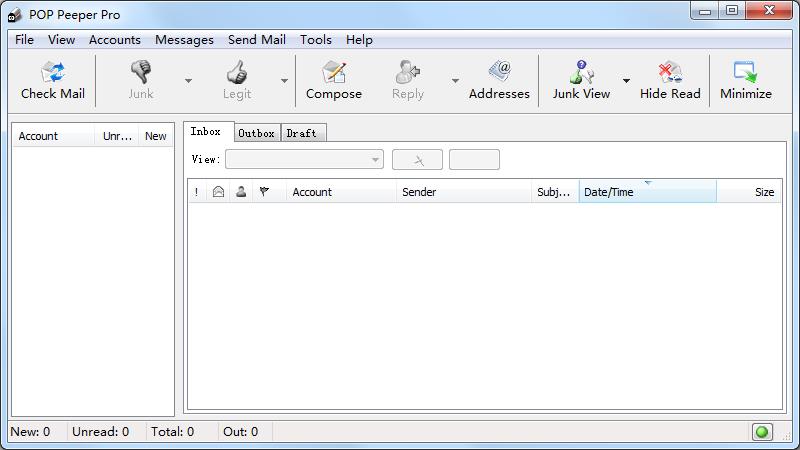Expand the Reply button dropdown arrow
The width and height of the screenshot is (800, 450).
455,81
